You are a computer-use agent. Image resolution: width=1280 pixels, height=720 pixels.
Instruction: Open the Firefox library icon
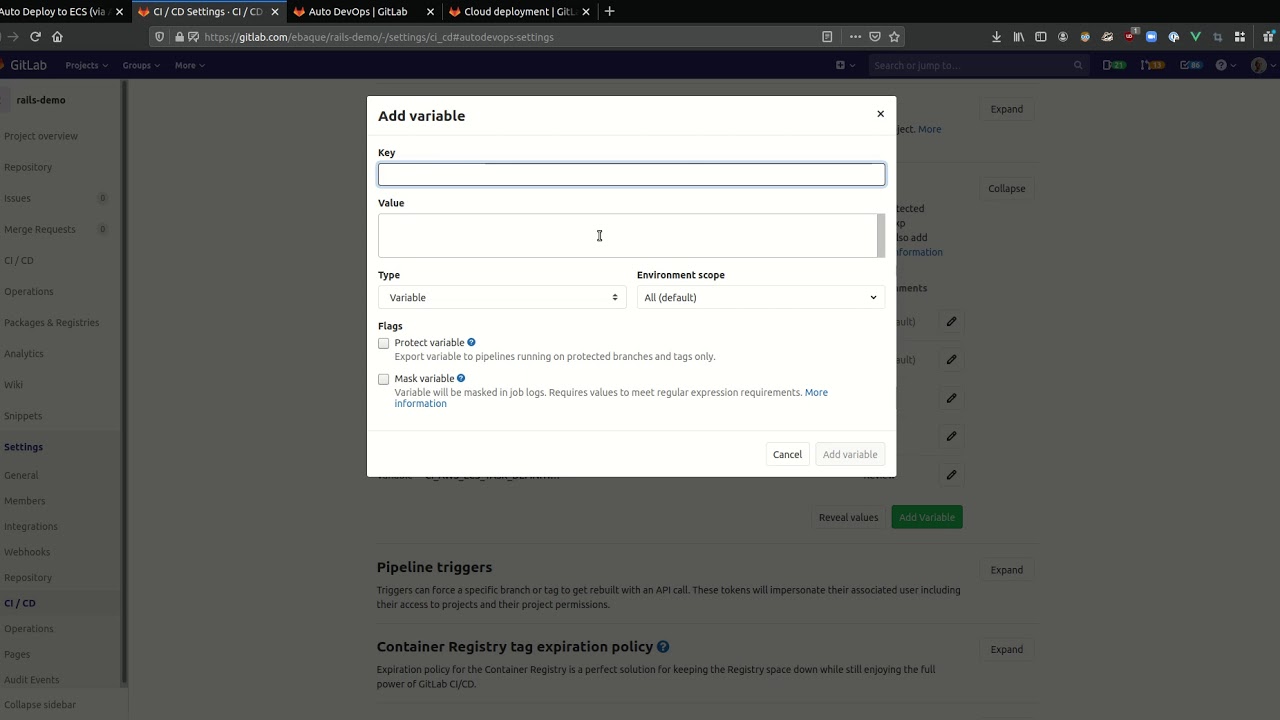pos(1019,37)
